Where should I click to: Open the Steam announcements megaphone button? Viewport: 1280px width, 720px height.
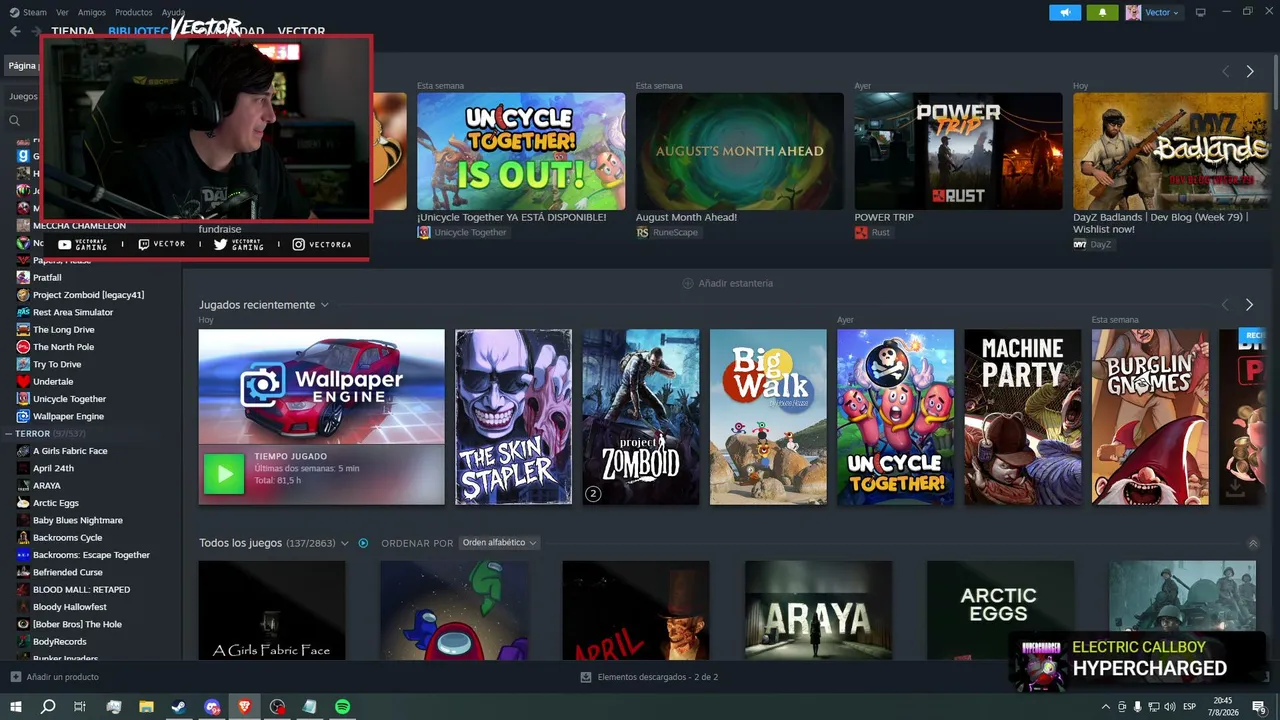1065,12
